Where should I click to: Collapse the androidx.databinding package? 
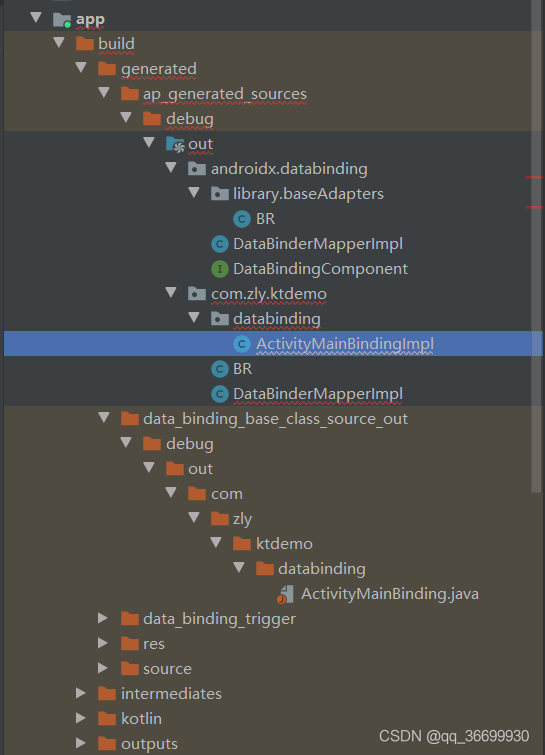[171, 168]
